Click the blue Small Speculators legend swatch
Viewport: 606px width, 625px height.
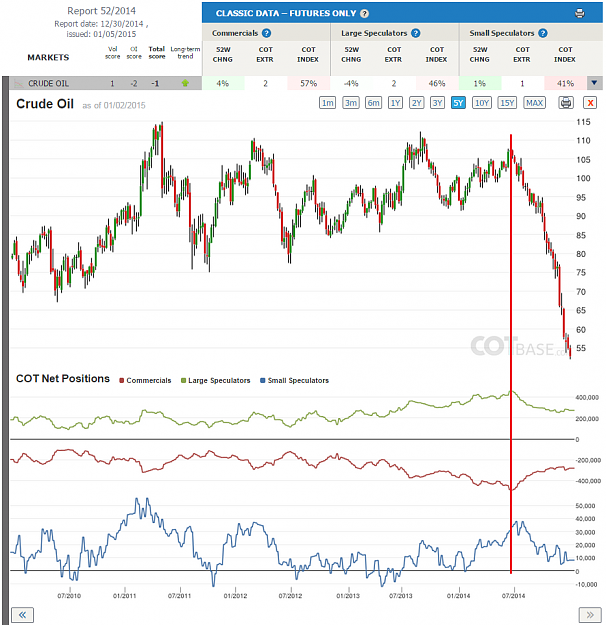pos(263,381)
